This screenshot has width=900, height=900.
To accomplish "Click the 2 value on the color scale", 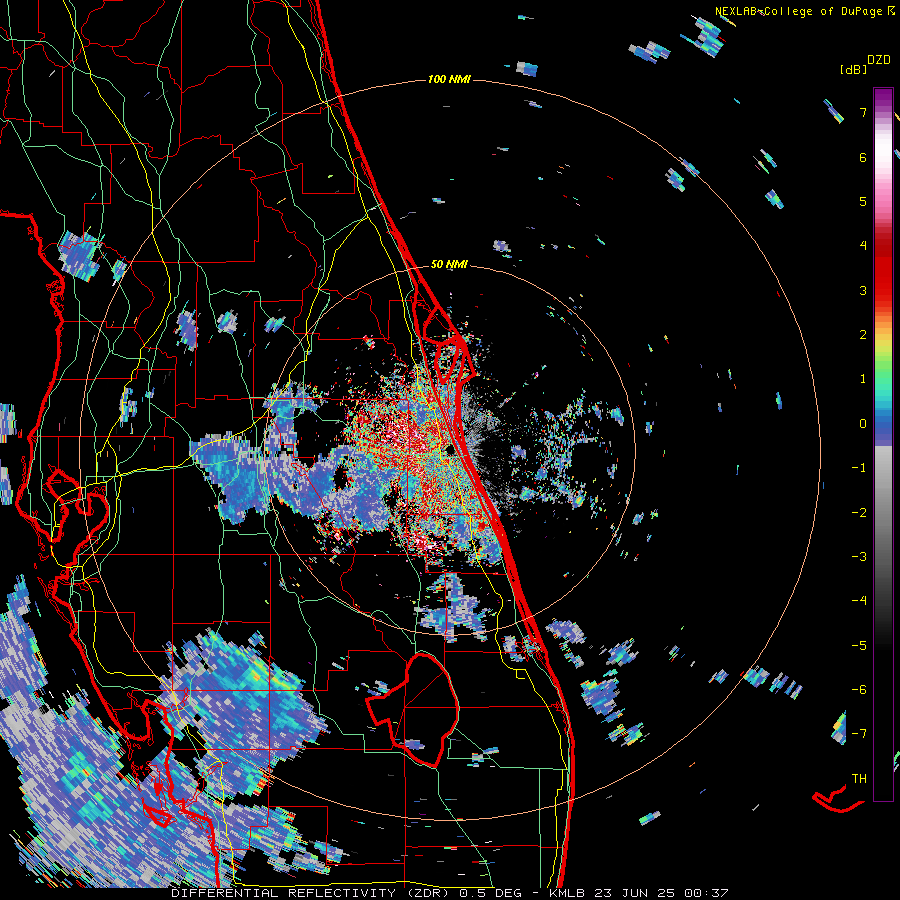I will pyautogui.click(x=863, y=335).
